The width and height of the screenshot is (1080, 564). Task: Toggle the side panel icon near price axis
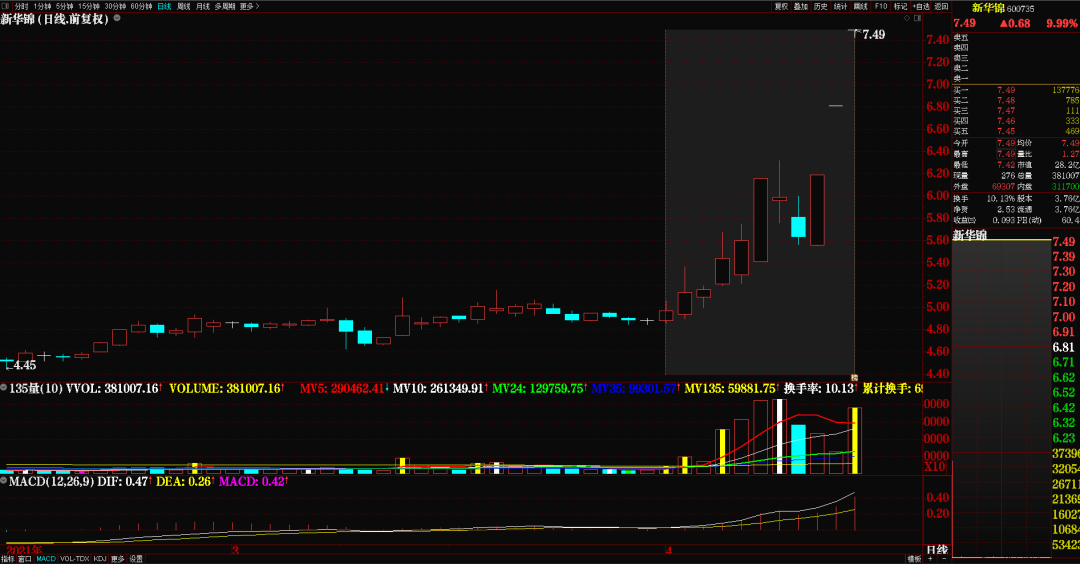click(x=917, y=19)
